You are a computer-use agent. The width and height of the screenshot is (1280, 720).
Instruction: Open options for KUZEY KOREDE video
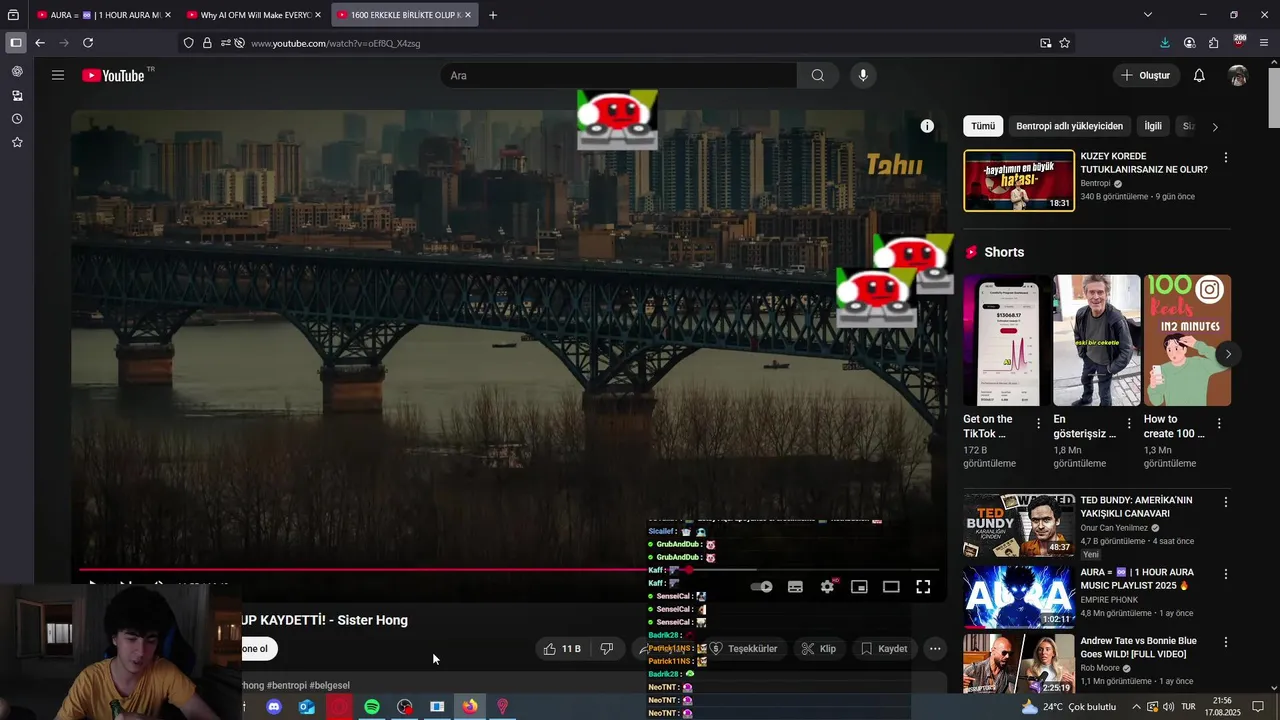tap(1226, 158)
